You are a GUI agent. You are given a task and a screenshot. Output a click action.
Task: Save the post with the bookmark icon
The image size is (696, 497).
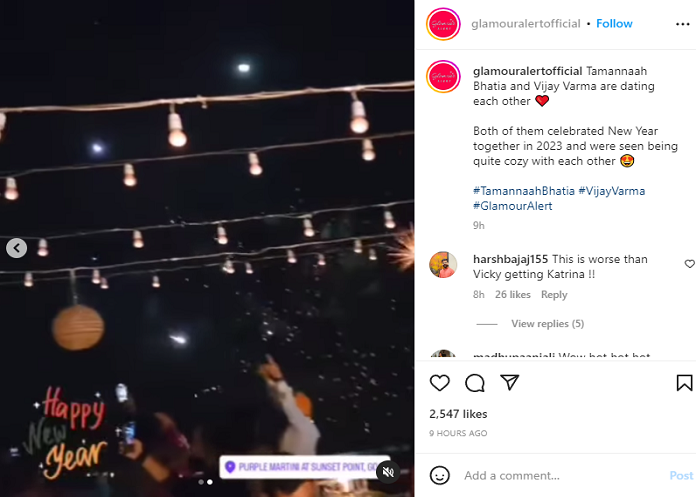684,382
